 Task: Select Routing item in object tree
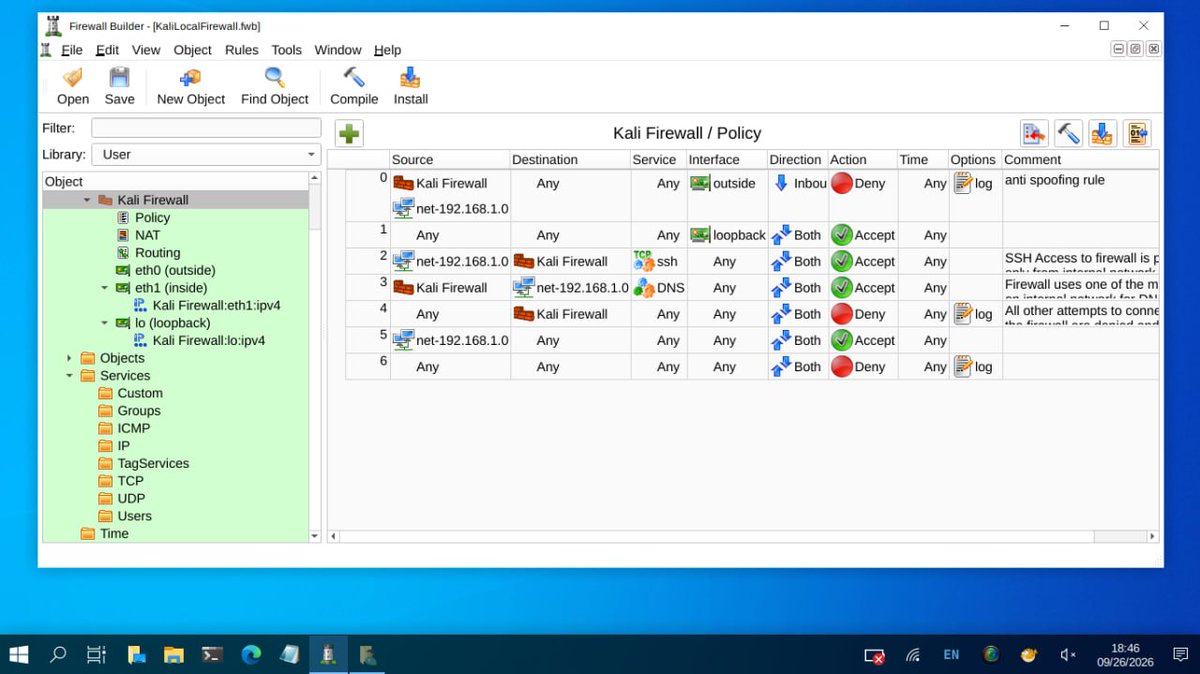157,253
